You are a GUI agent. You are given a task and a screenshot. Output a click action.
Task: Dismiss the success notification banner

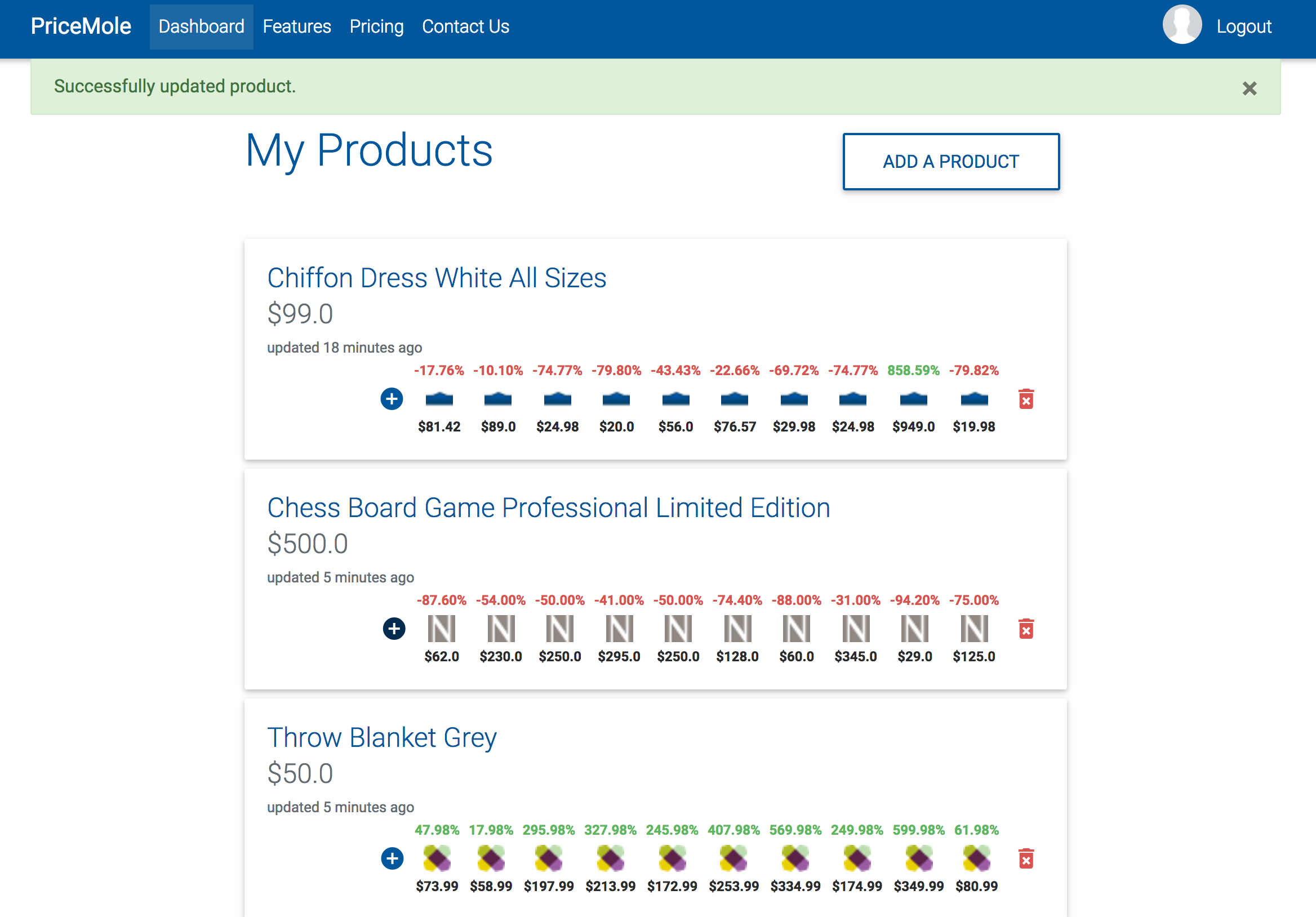[1249, 88]
